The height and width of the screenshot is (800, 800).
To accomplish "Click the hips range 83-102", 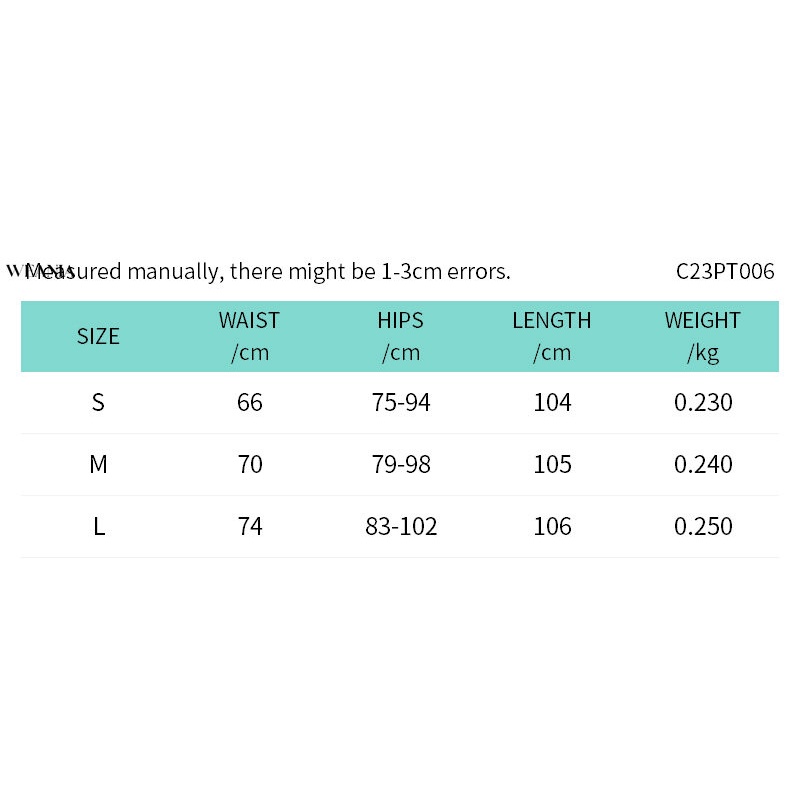I will (x=401, y=527).
